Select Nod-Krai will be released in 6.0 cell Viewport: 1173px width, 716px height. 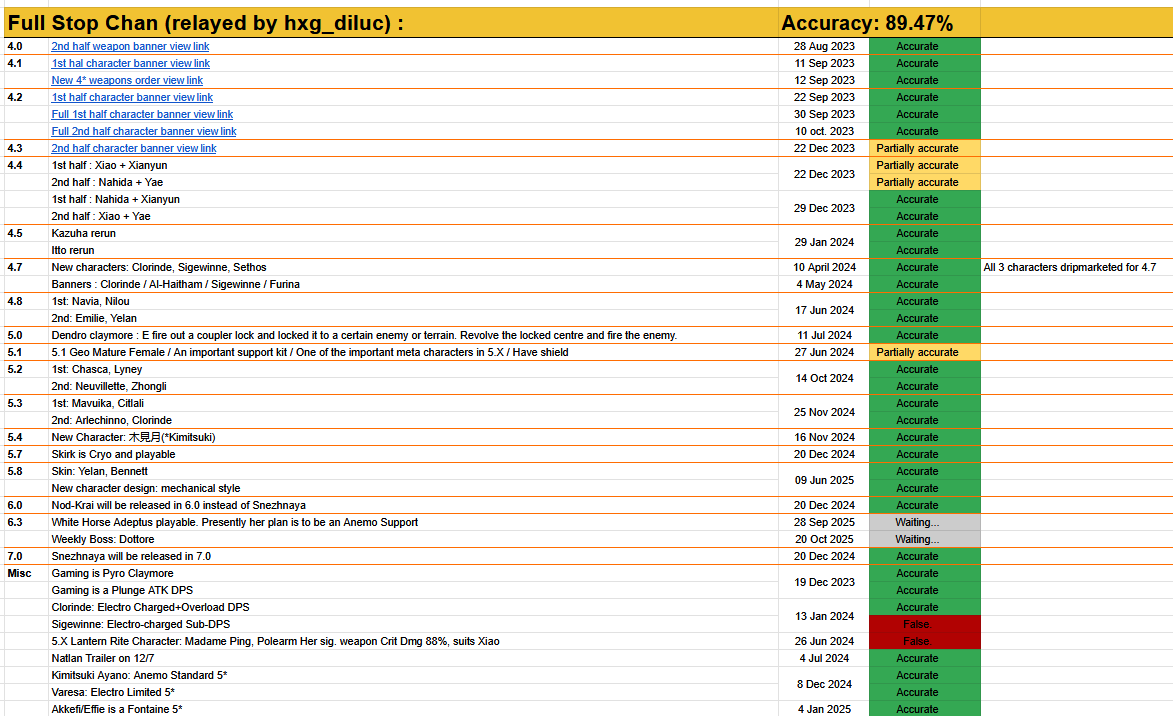click(413, 506)
